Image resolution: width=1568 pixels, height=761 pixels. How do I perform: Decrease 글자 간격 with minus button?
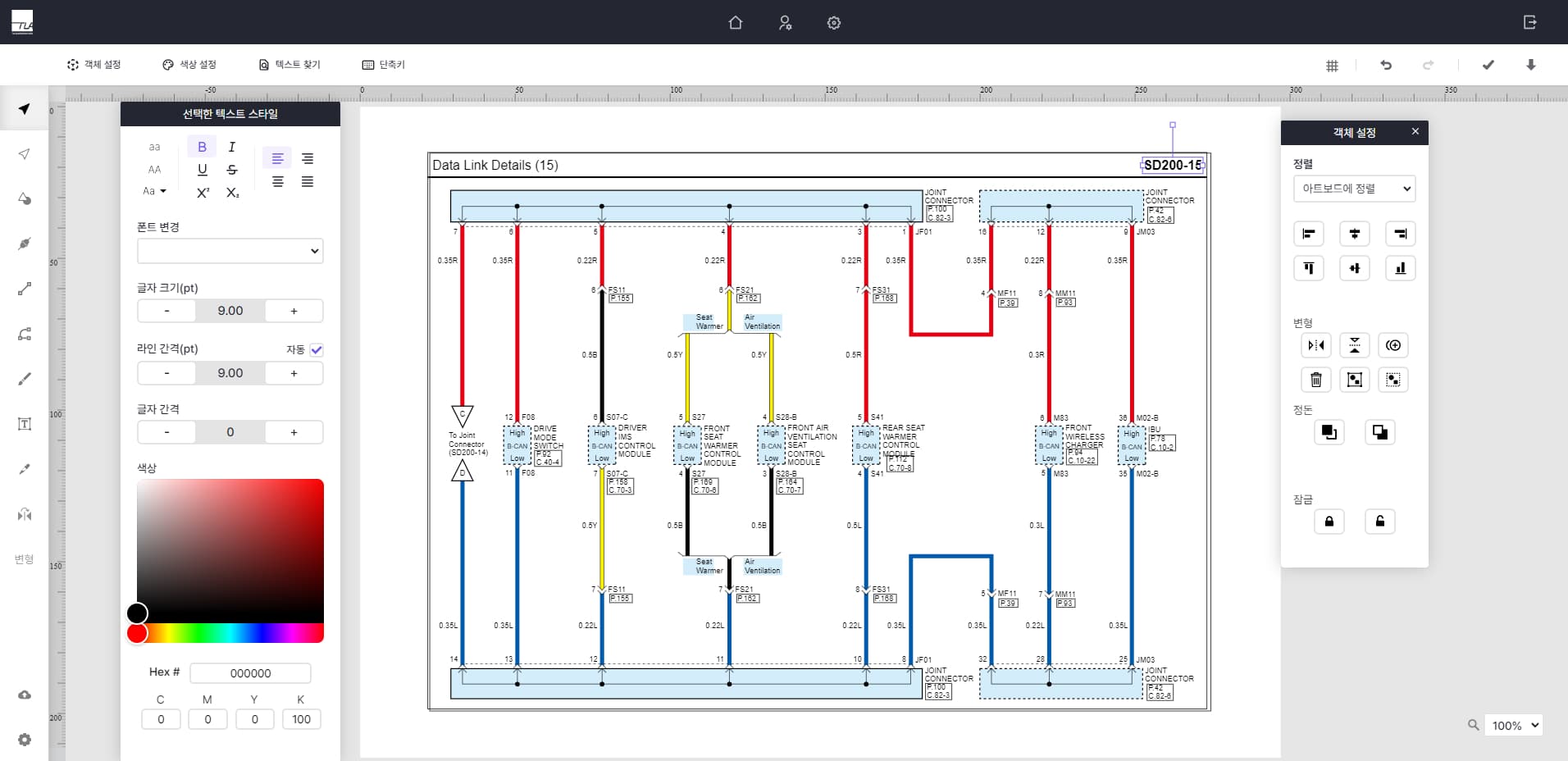coord(166,432)
